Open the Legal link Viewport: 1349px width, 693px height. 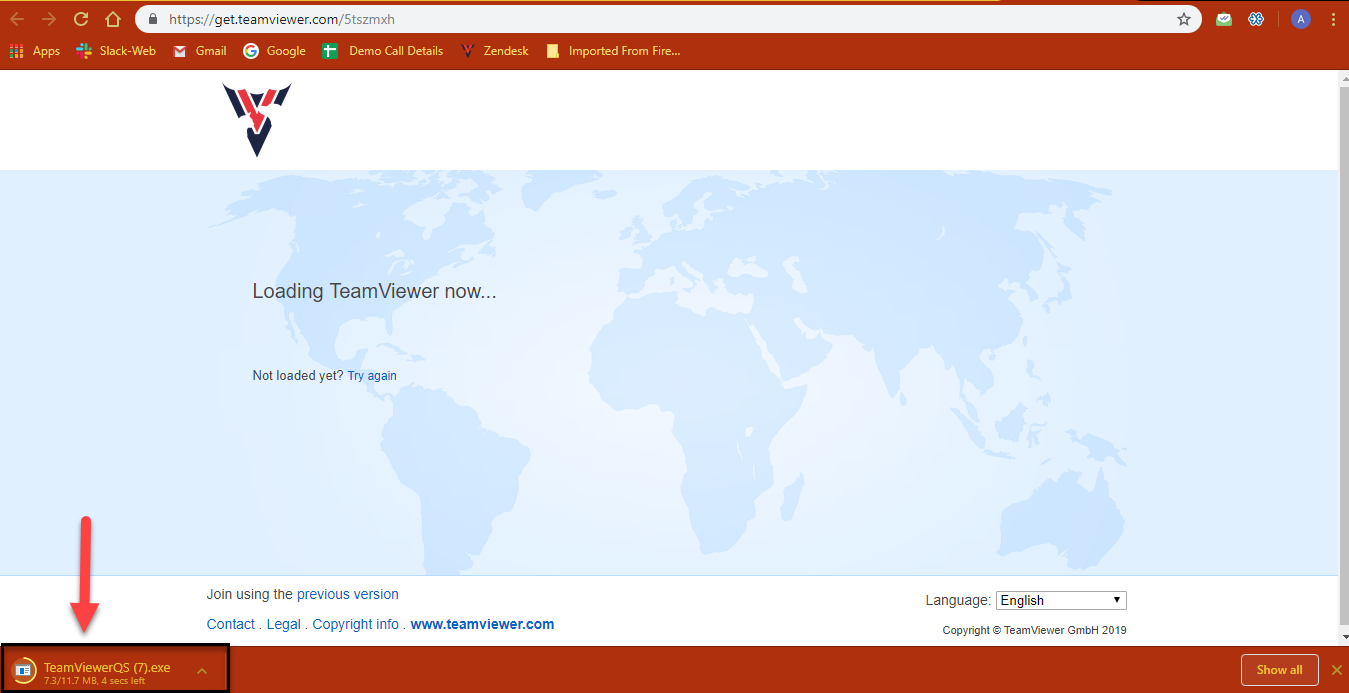283,624
